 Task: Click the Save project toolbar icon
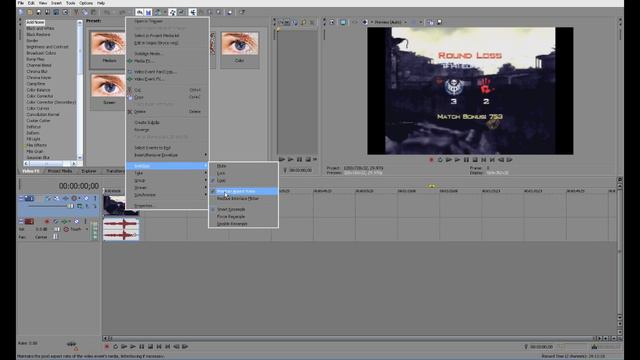click(x=39, y=12)
